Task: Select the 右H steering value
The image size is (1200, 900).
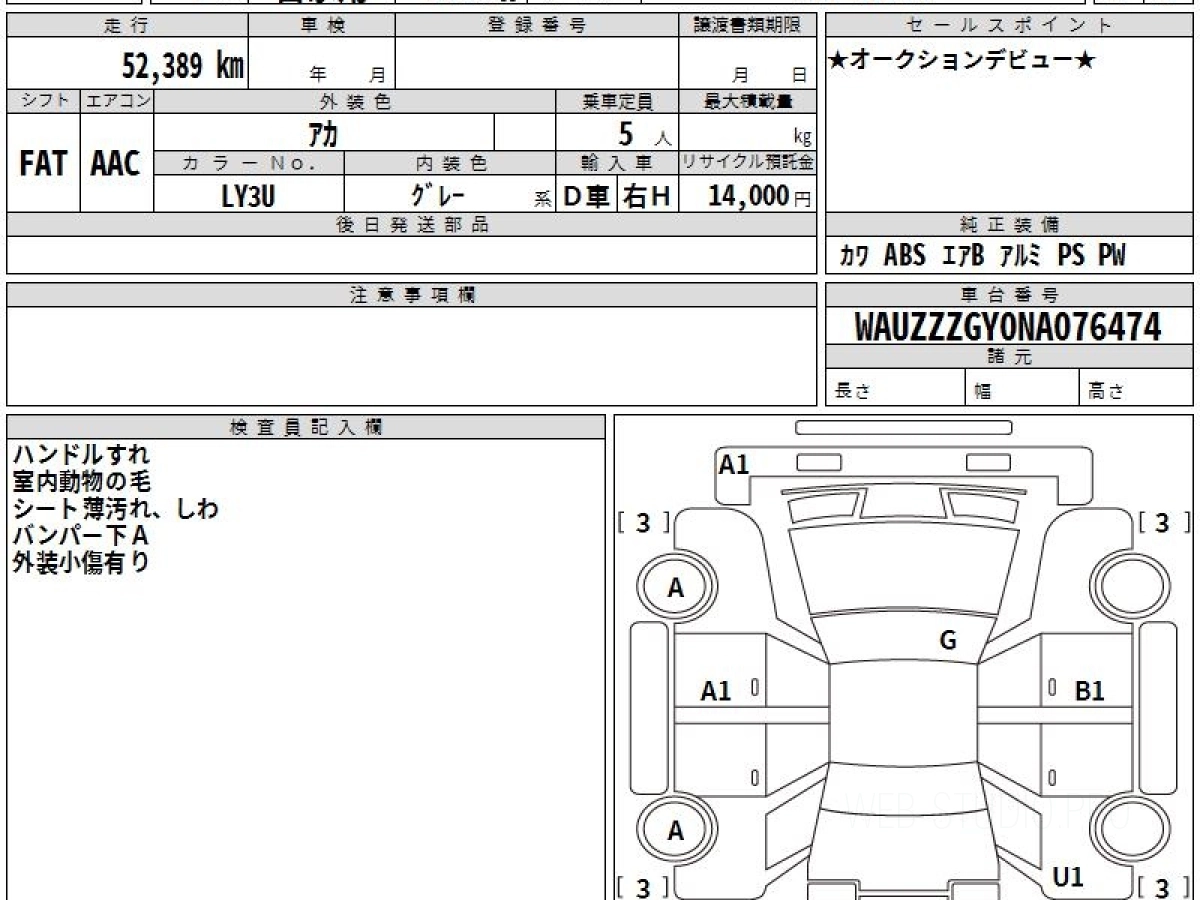Action: coord(648,197)
